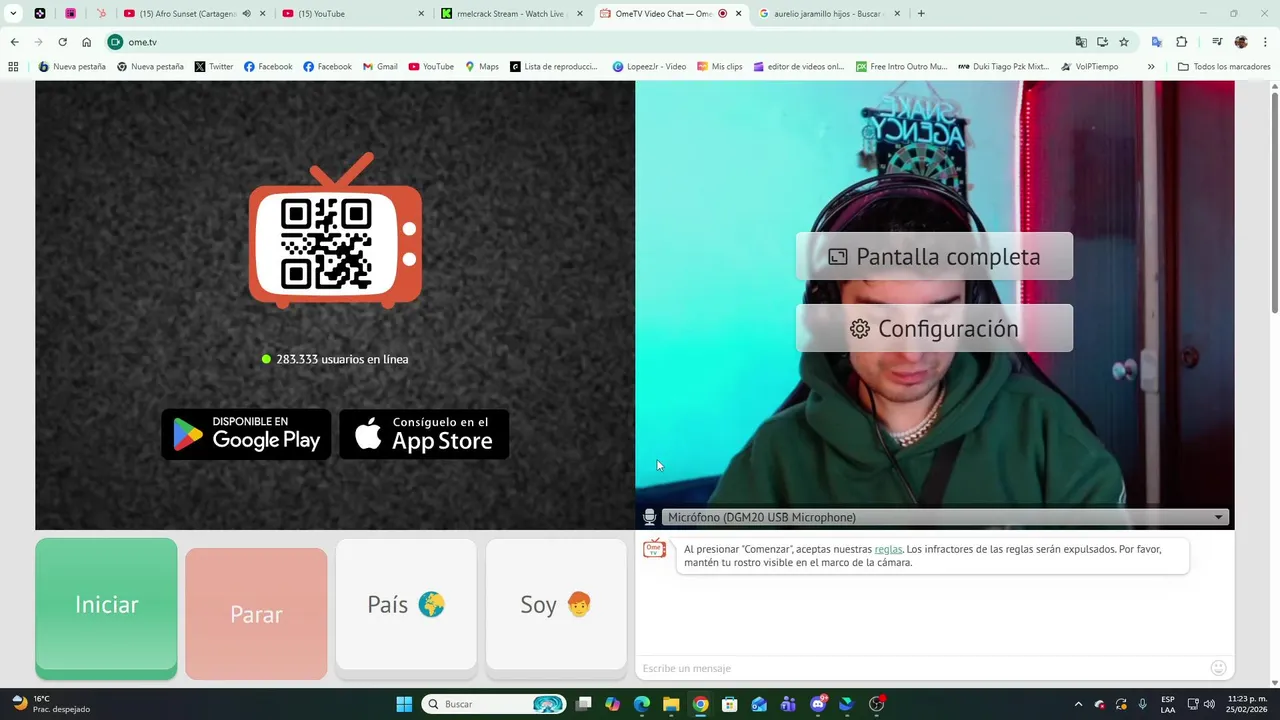Screen dimensions: 1280x720
Task: Open the Maps bookmark
Action: (x=481, y=67)
